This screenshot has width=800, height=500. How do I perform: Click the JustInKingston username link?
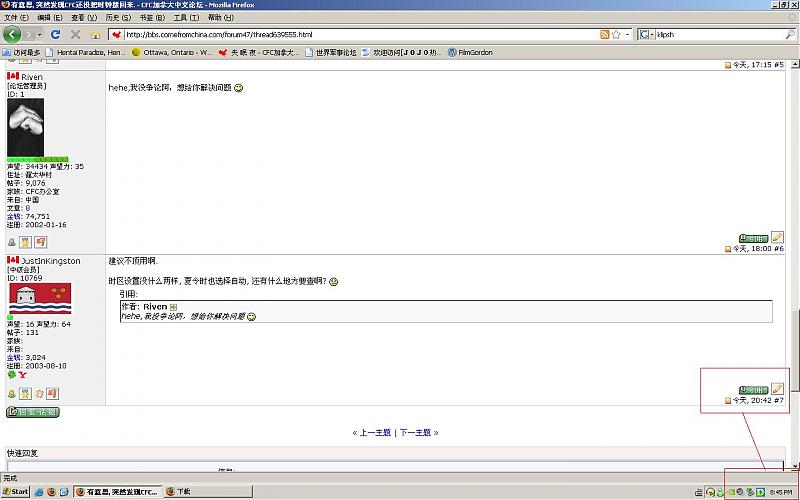tap(50, 261)
